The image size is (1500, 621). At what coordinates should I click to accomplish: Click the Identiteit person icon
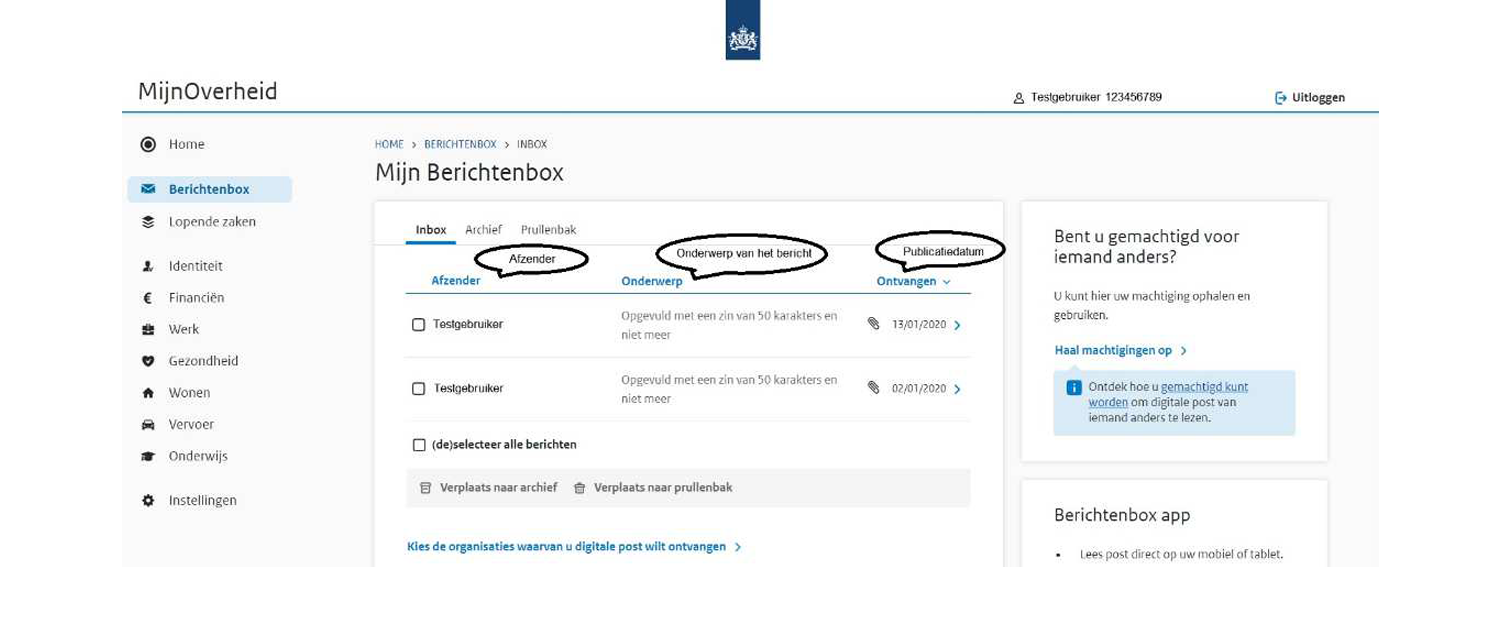[148, 266]
